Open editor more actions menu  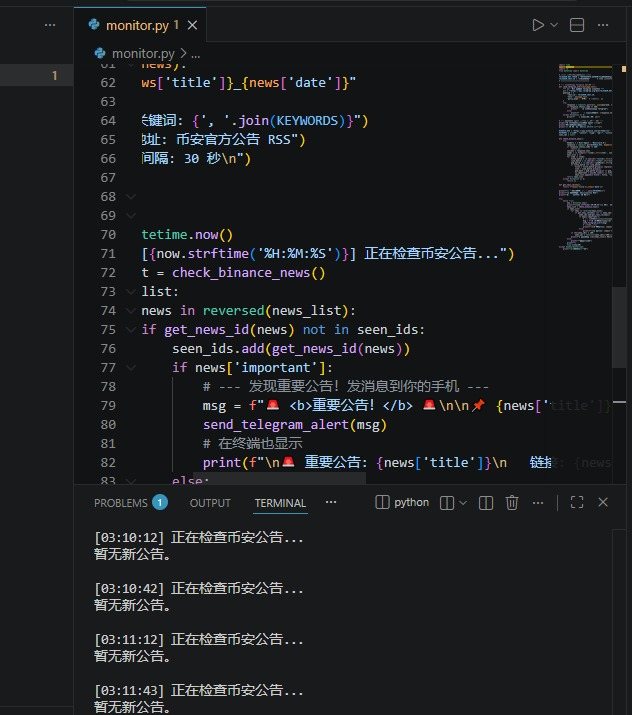603,25
